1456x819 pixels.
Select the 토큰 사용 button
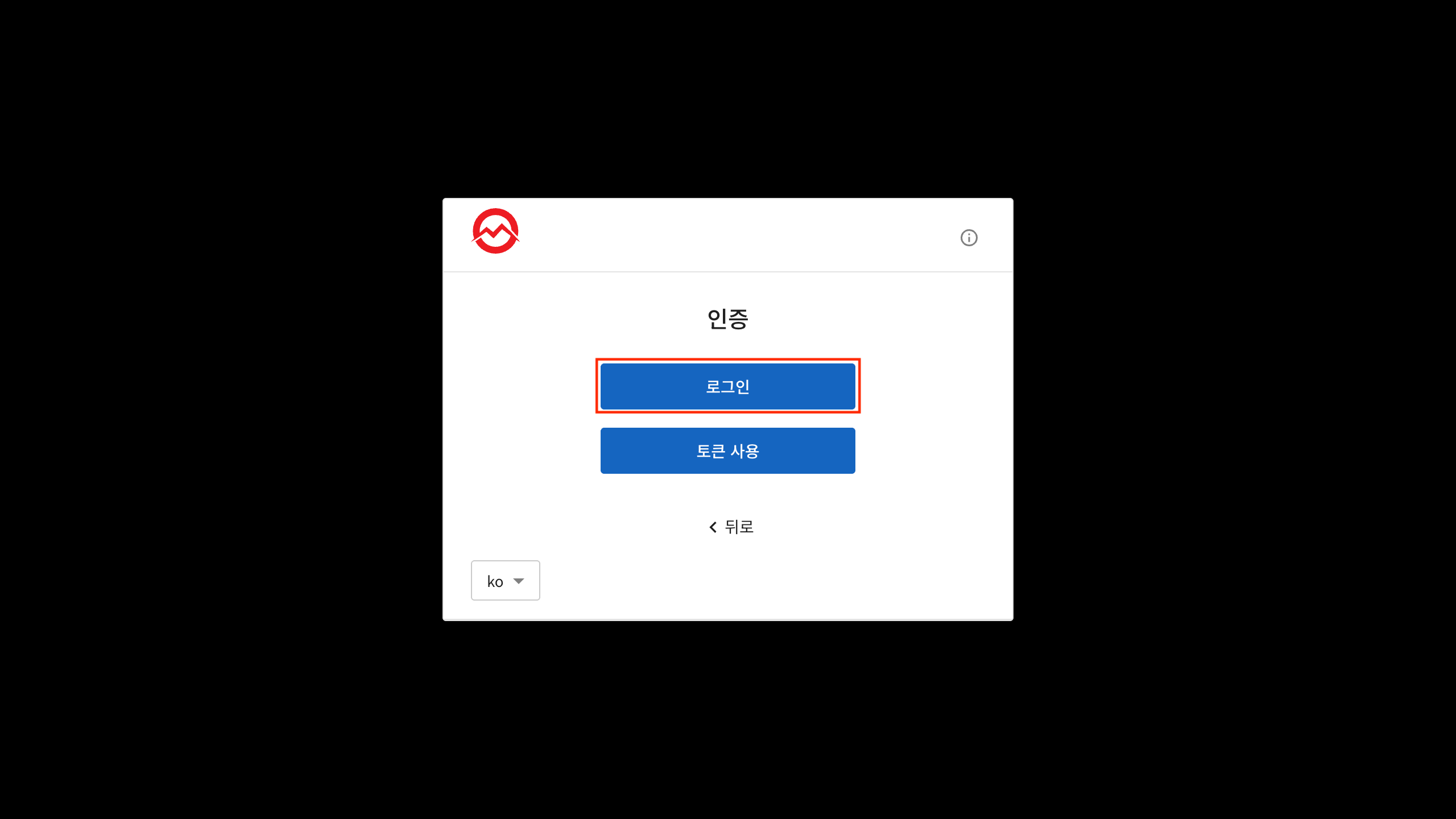click(x=727, y=450)
